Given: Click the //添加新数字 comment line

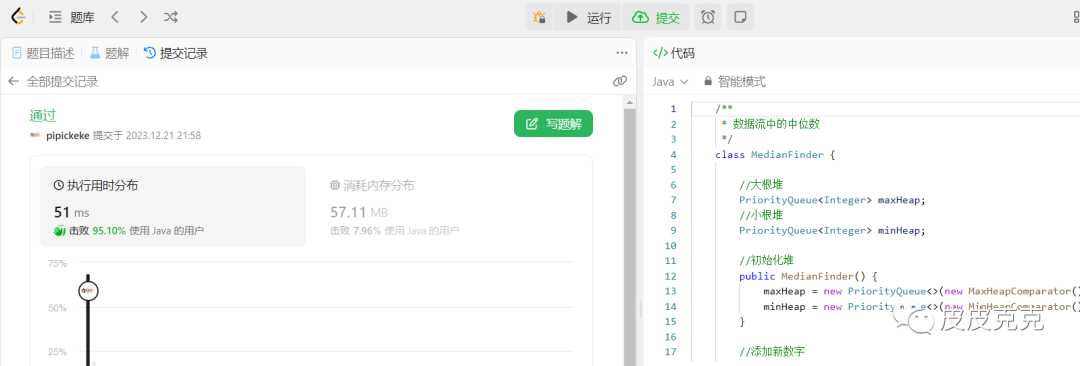Looking at the screenshot, I should 771,352.
